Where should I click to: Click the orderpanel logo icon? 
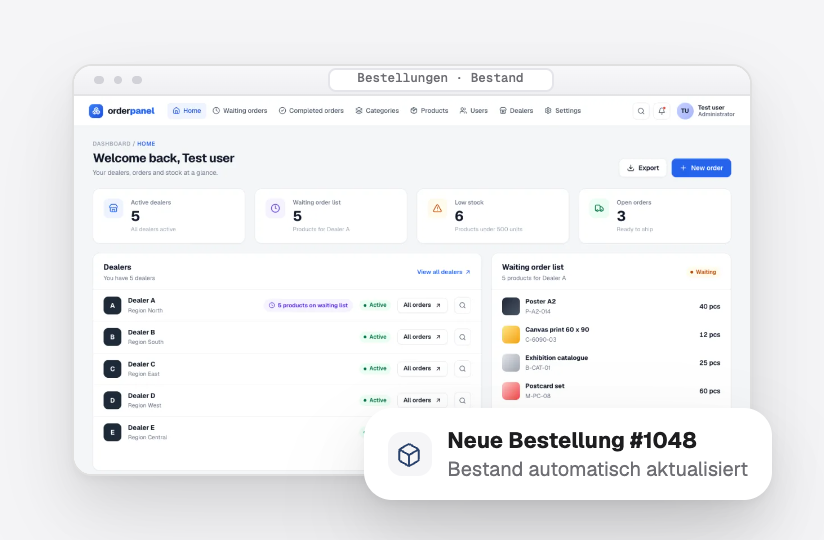96,111
